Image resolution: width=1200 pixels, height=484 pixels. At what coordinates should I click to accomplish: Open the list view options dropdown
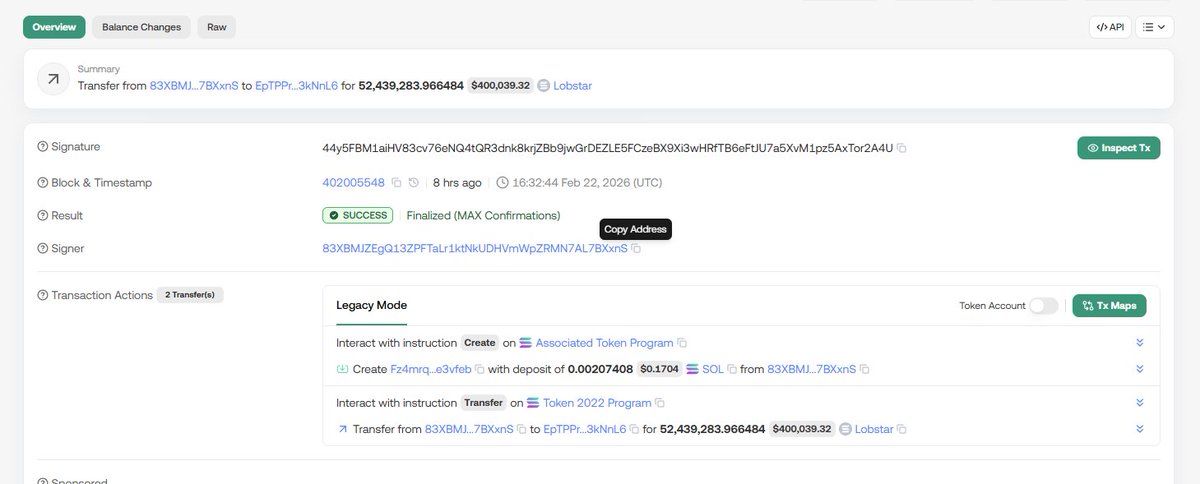pyautogui.click(x=1154, y=27)
